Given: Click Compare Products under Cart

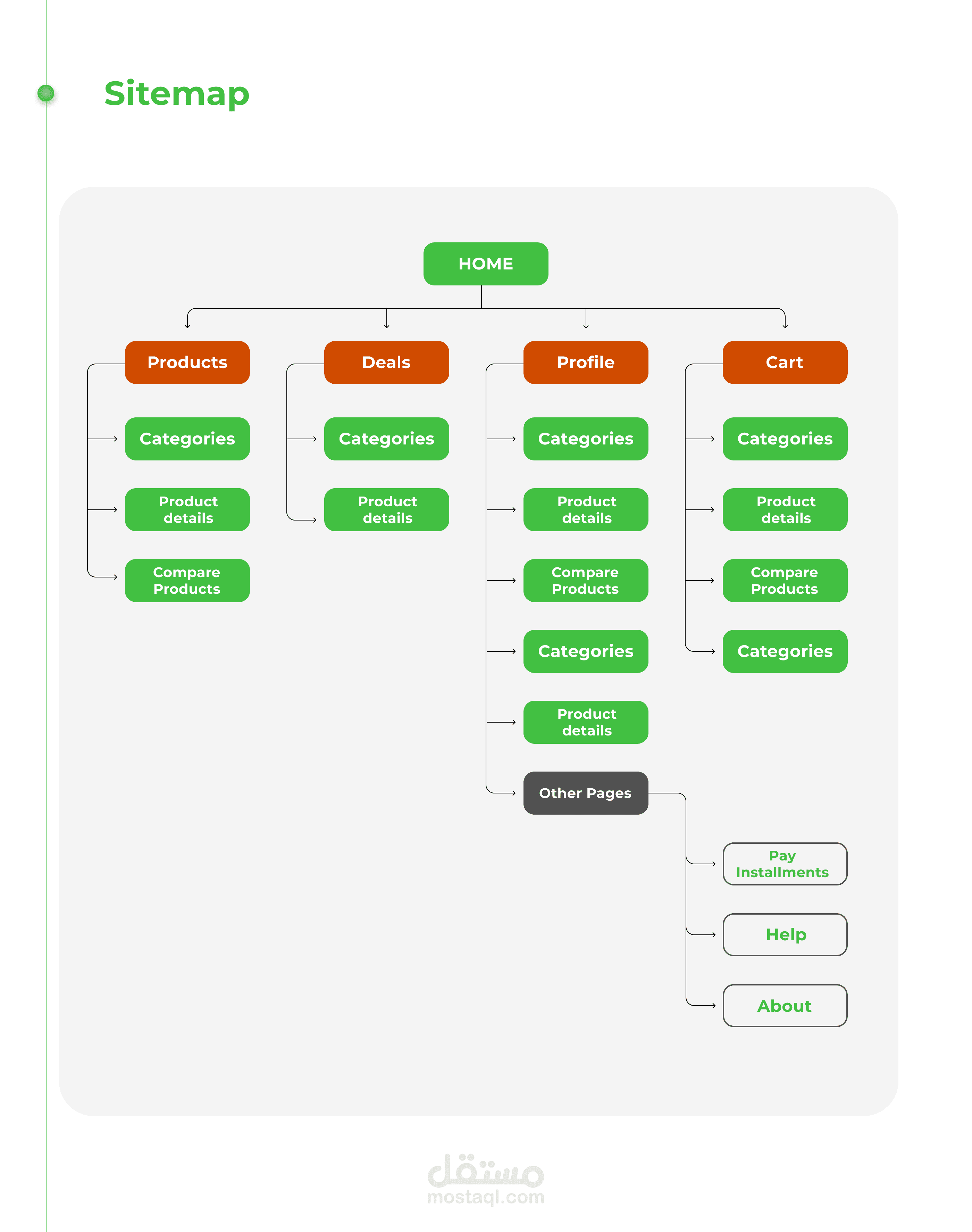Looking at the screenshot, I should [785, 581].
